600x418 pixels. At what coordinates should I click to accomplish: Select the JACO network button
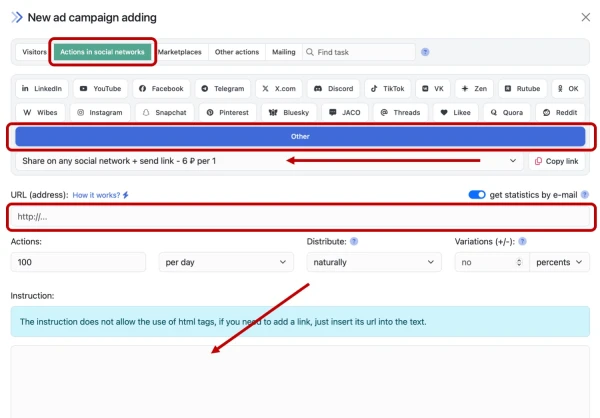tap(345, 113)
